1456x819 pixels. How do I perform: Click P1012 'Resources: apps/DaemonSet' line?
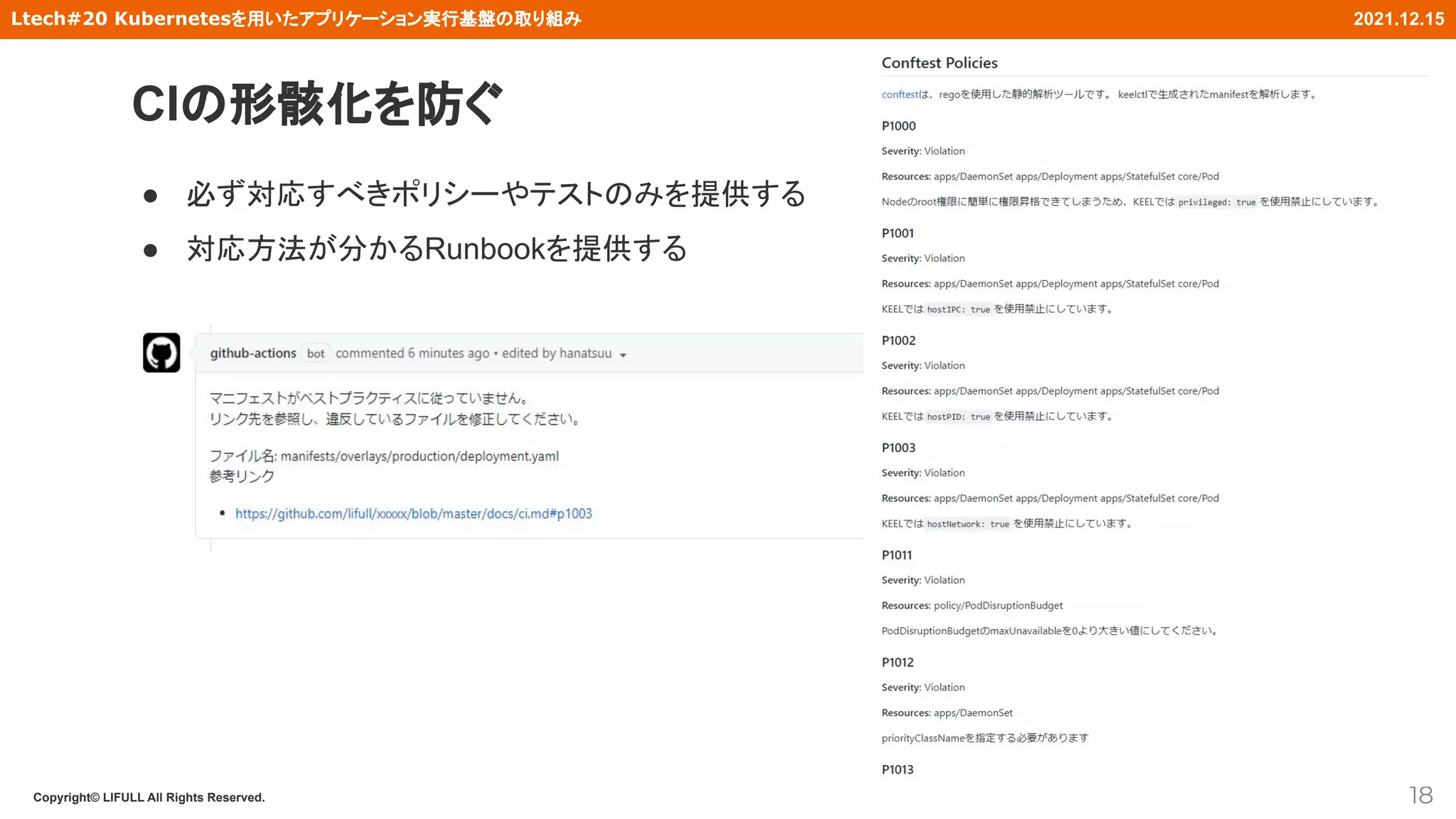click(x=947, y=713)
